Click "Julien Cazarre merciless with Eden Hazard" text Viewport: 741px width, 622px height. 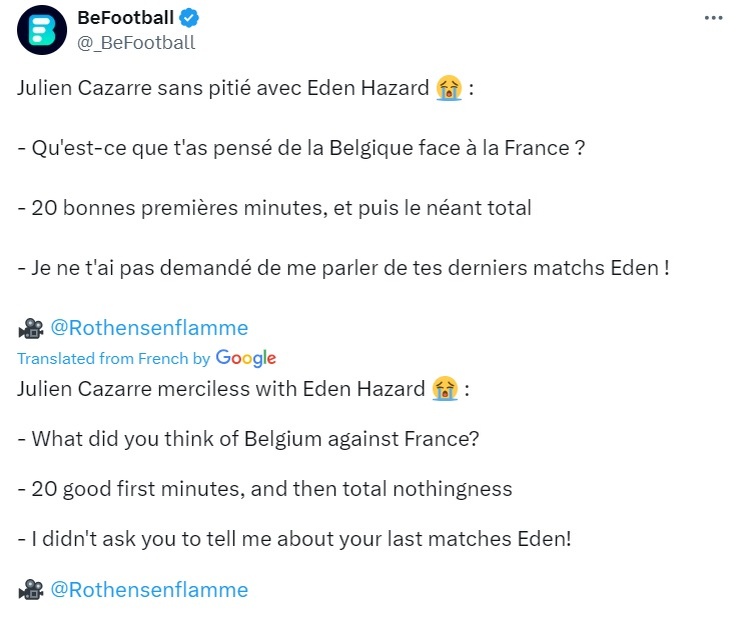tap(221, 388)
